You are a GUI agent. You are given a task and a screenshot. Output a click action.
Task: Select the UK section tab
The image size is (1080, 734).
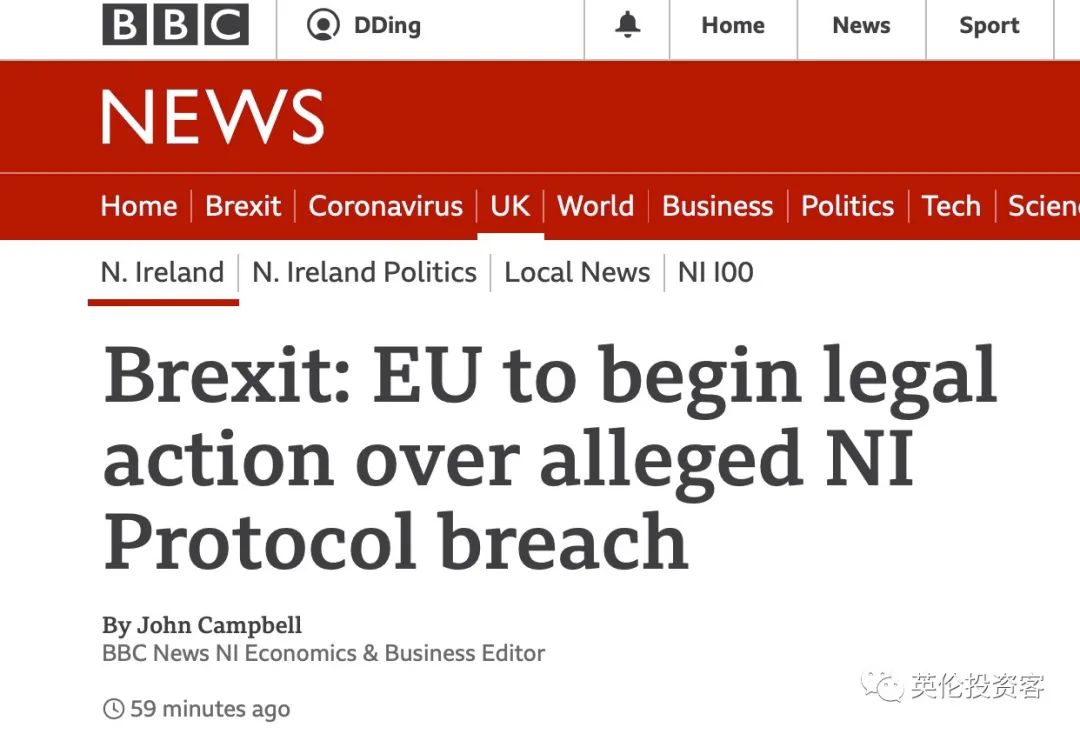pyautogui.click(x=510, y=206)
